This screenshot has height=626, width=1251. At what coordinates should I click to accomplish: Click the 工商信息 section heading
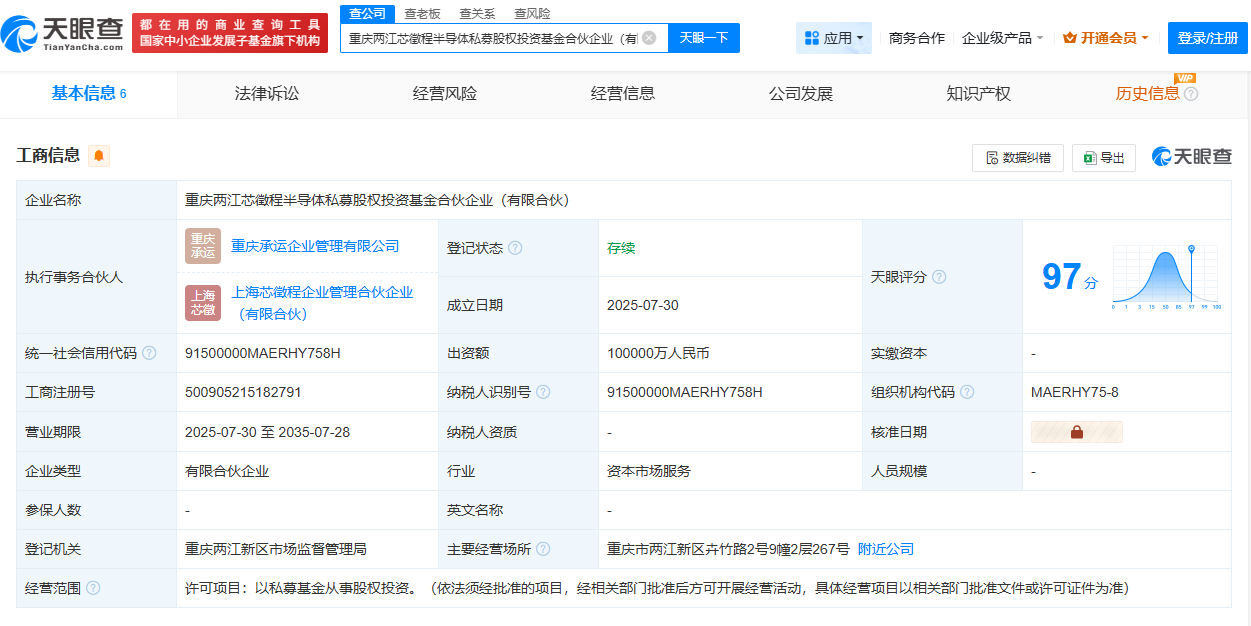[48, 156]
